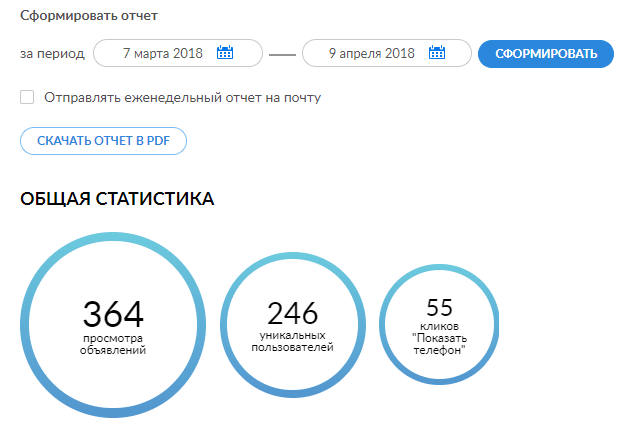Open the calendar icon for end date

pyautogui.click(x=436, y=53)
